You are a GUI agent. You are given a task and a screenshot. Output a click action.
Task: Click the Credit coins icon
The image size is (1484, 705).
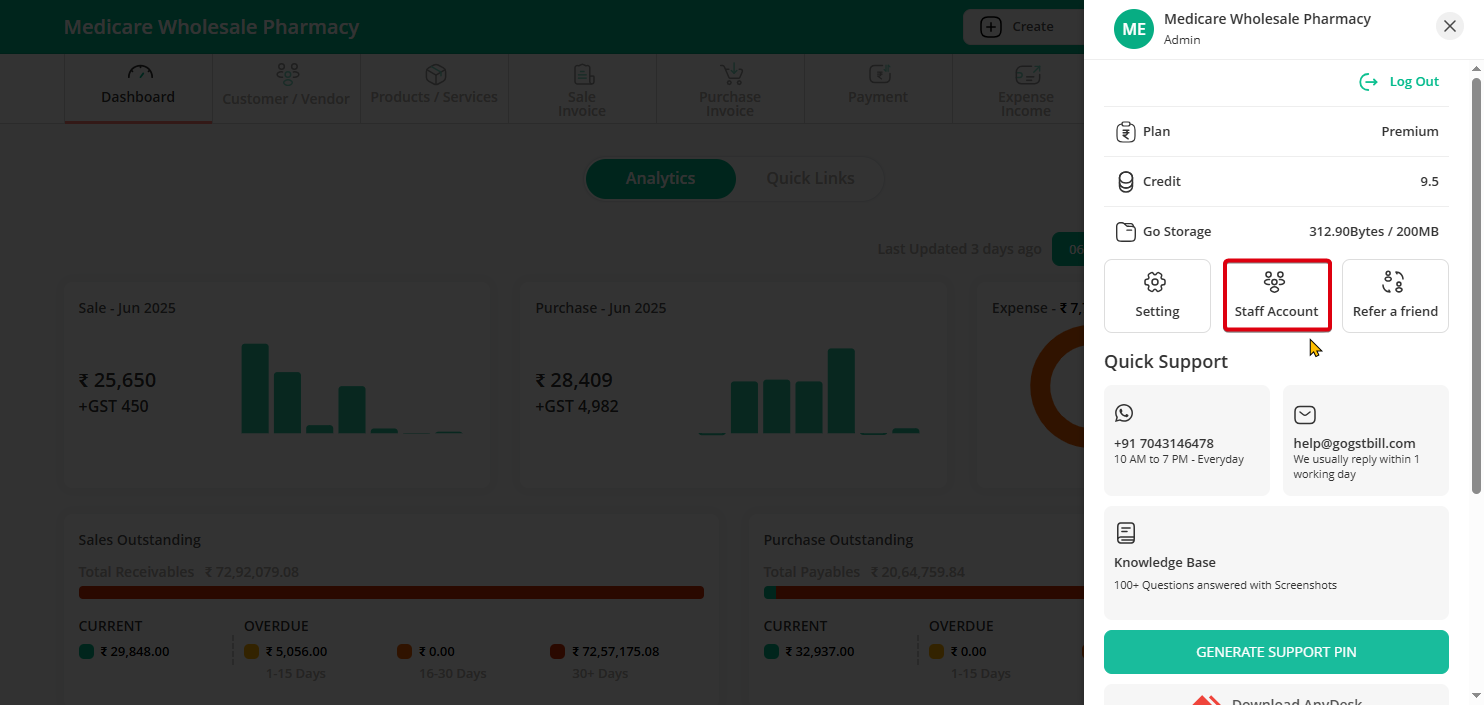[1125, 182]
